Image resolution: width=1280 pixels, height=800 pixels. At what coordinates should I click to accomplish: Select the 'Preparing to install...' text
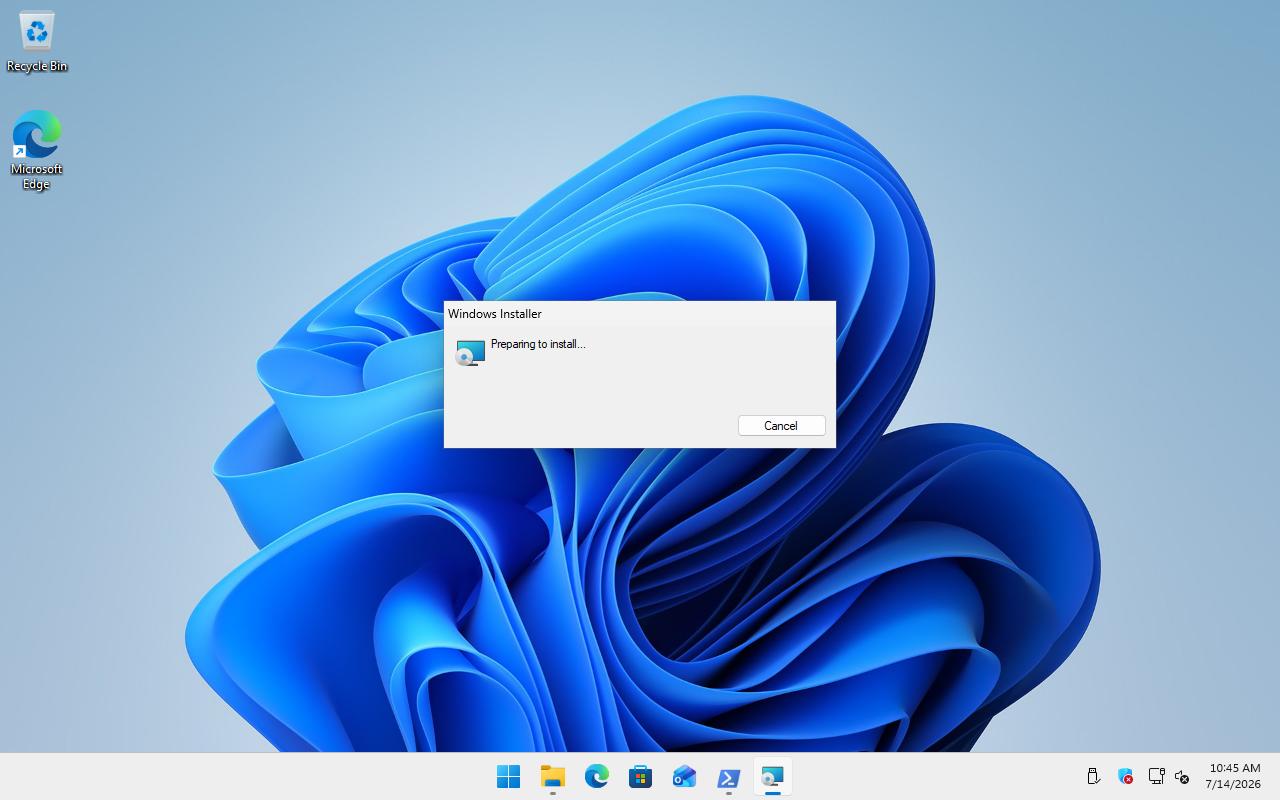[538, 344]
